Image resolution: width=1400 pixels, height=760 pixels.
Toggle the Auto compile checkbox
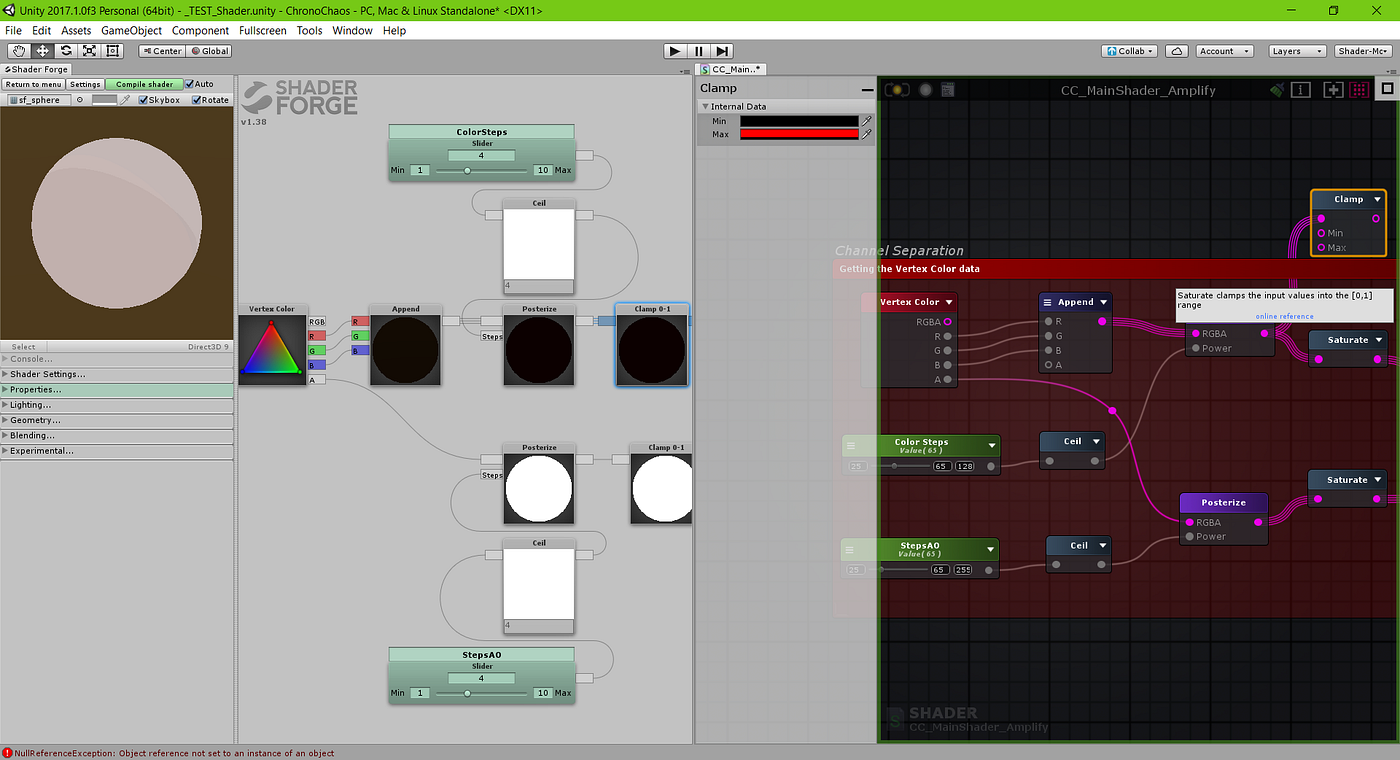point(190,84)
